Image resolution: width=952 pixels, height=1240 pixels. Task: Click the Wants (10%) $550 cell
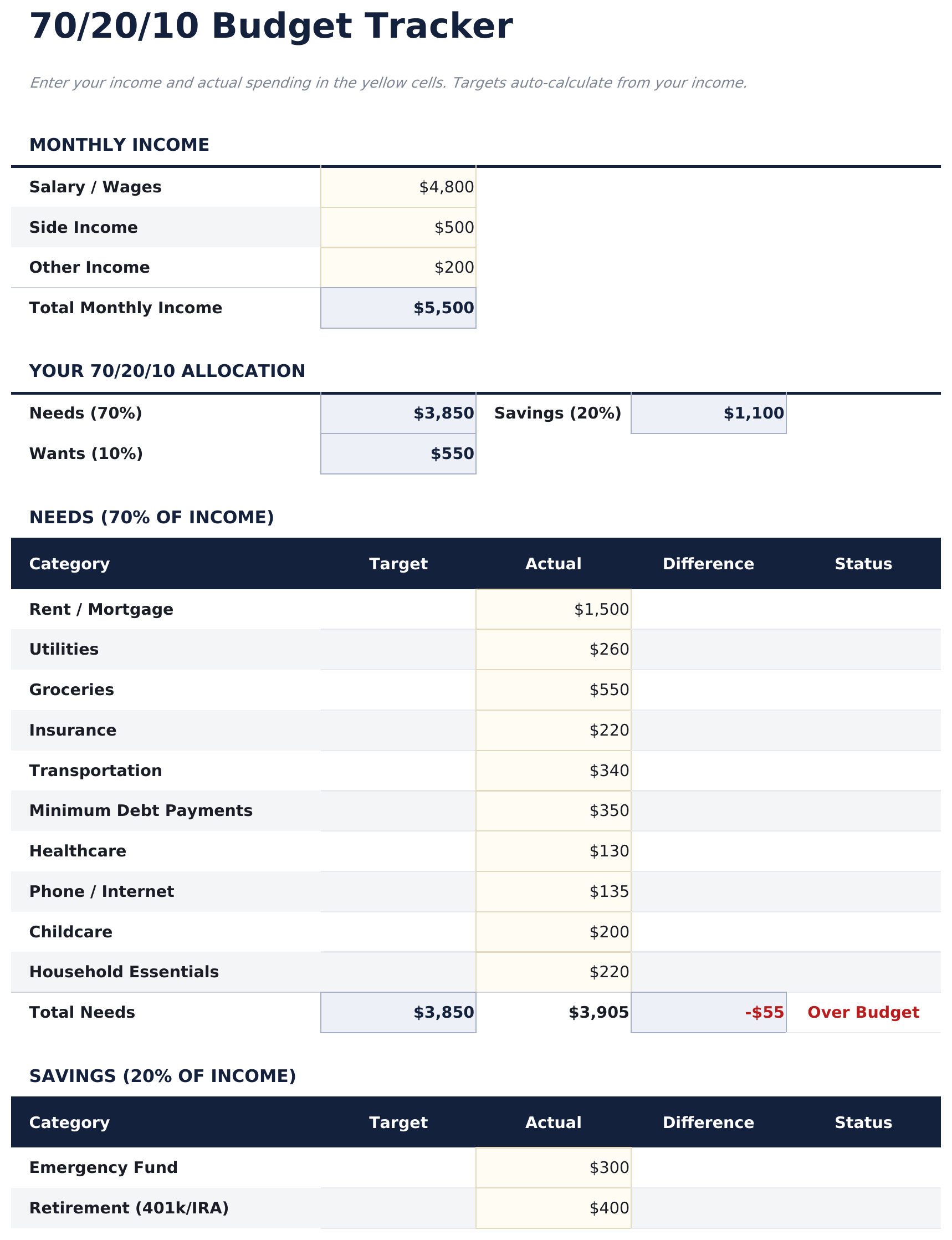tap(398, 453)
